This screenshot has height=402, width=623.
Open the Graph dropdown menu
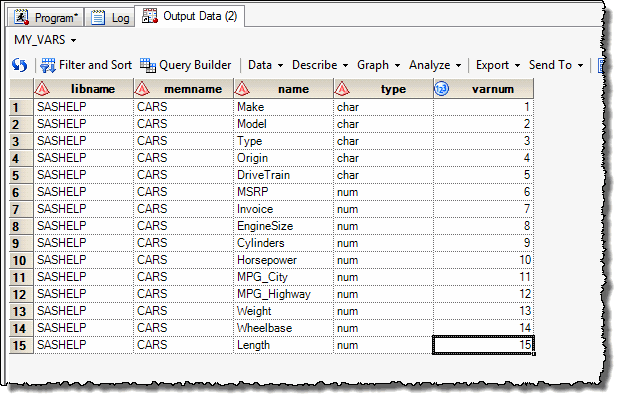tap(378, 65)
